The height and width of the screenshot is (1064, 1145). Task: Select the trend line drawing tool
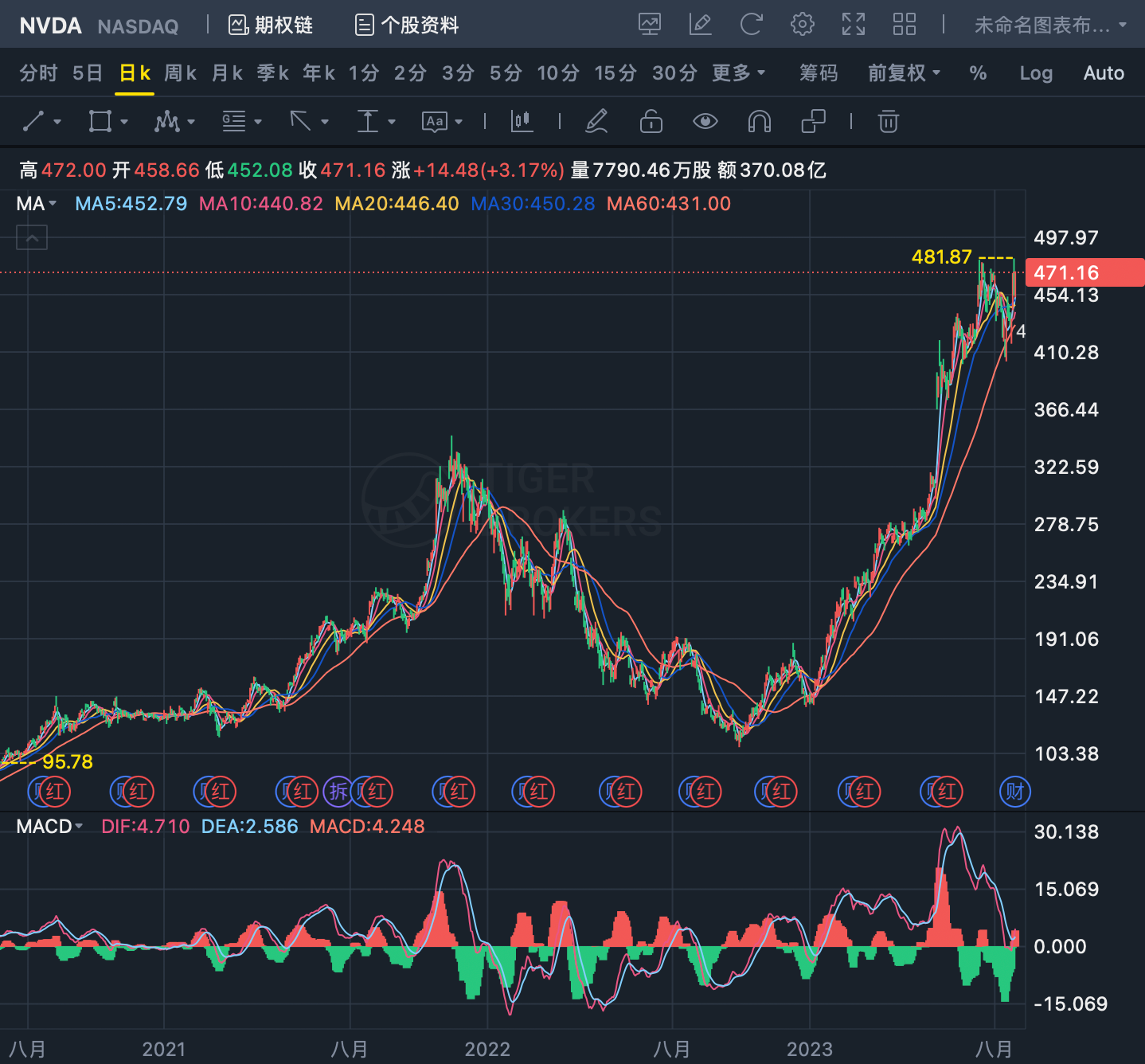33,121
